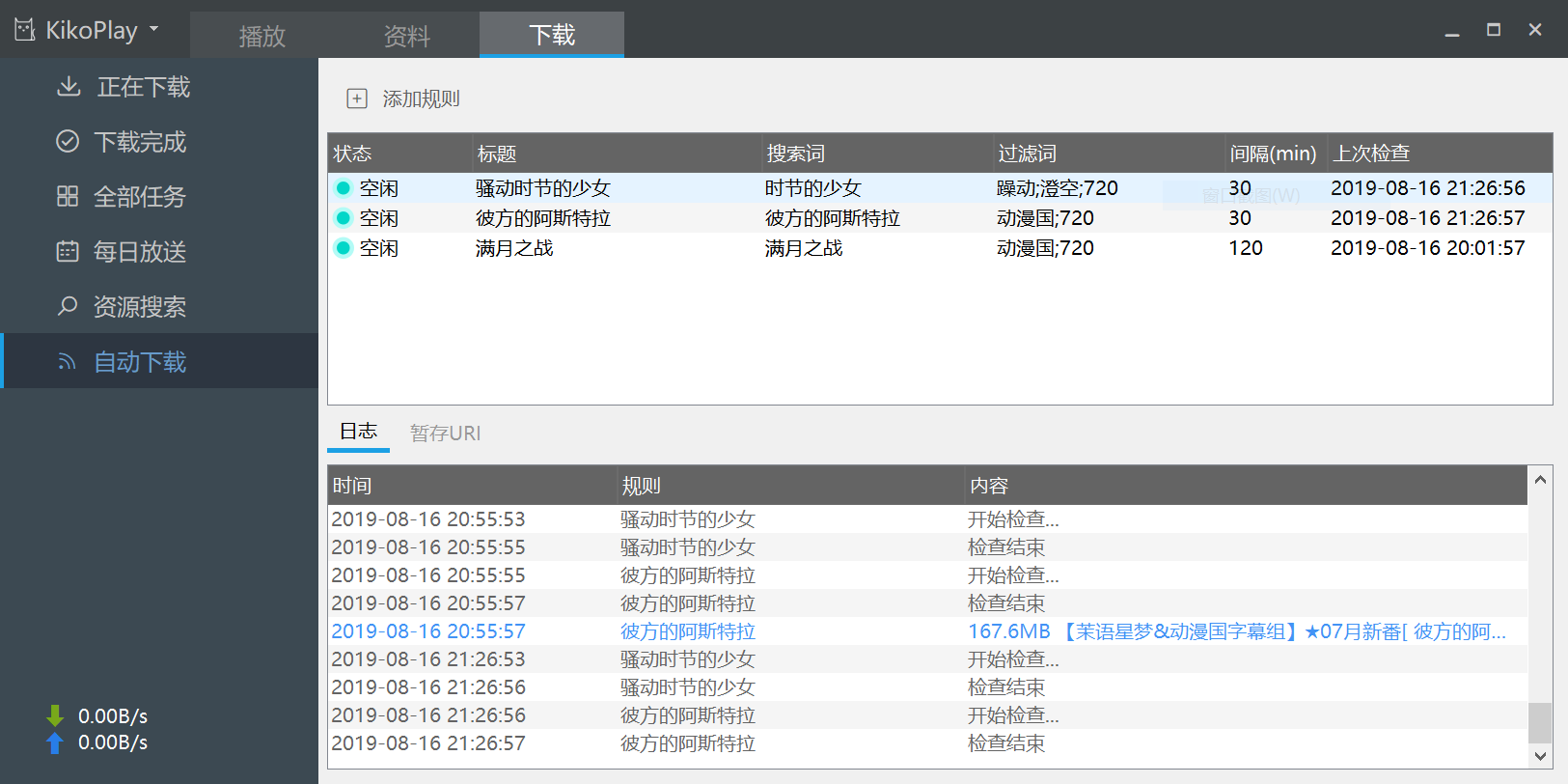Screen dimensions: 1568x784
Task: Switch to the 日志 tab
Action: pyautogui.click(x=358, y=432)
